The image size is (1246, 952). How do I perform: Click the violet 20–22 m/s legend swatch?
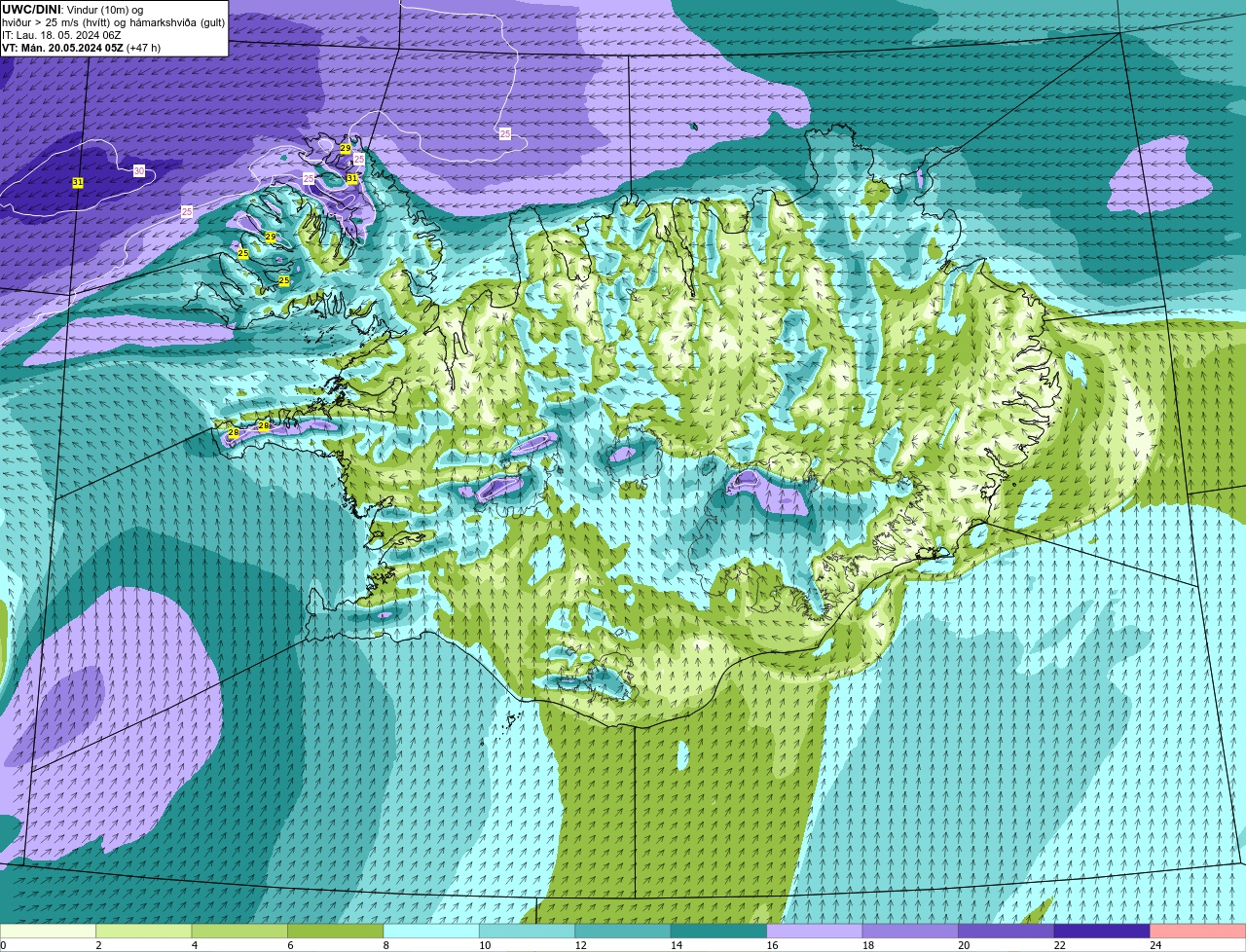(x=1007, y=932)
